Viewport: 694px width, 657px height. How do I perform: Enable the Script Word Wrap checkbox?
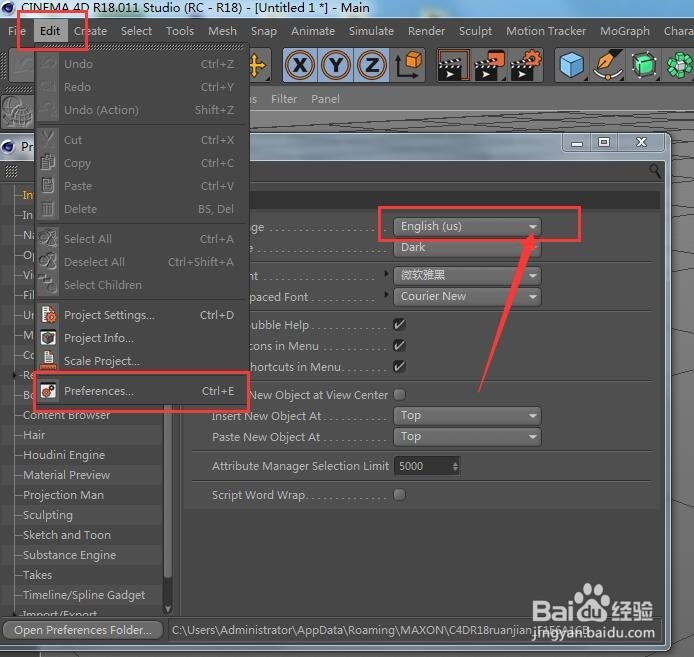coord(399,495)
